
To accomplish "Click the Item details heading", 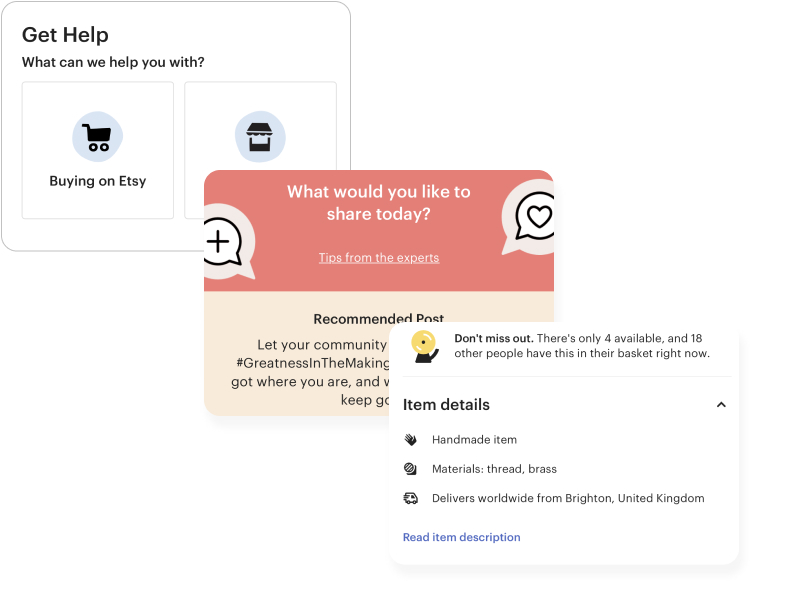I will pyautogui.click(x=446, y=405).
